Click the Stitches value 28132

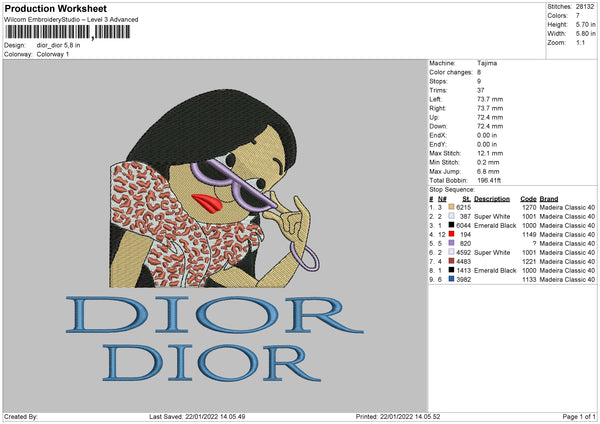(585, 7)
